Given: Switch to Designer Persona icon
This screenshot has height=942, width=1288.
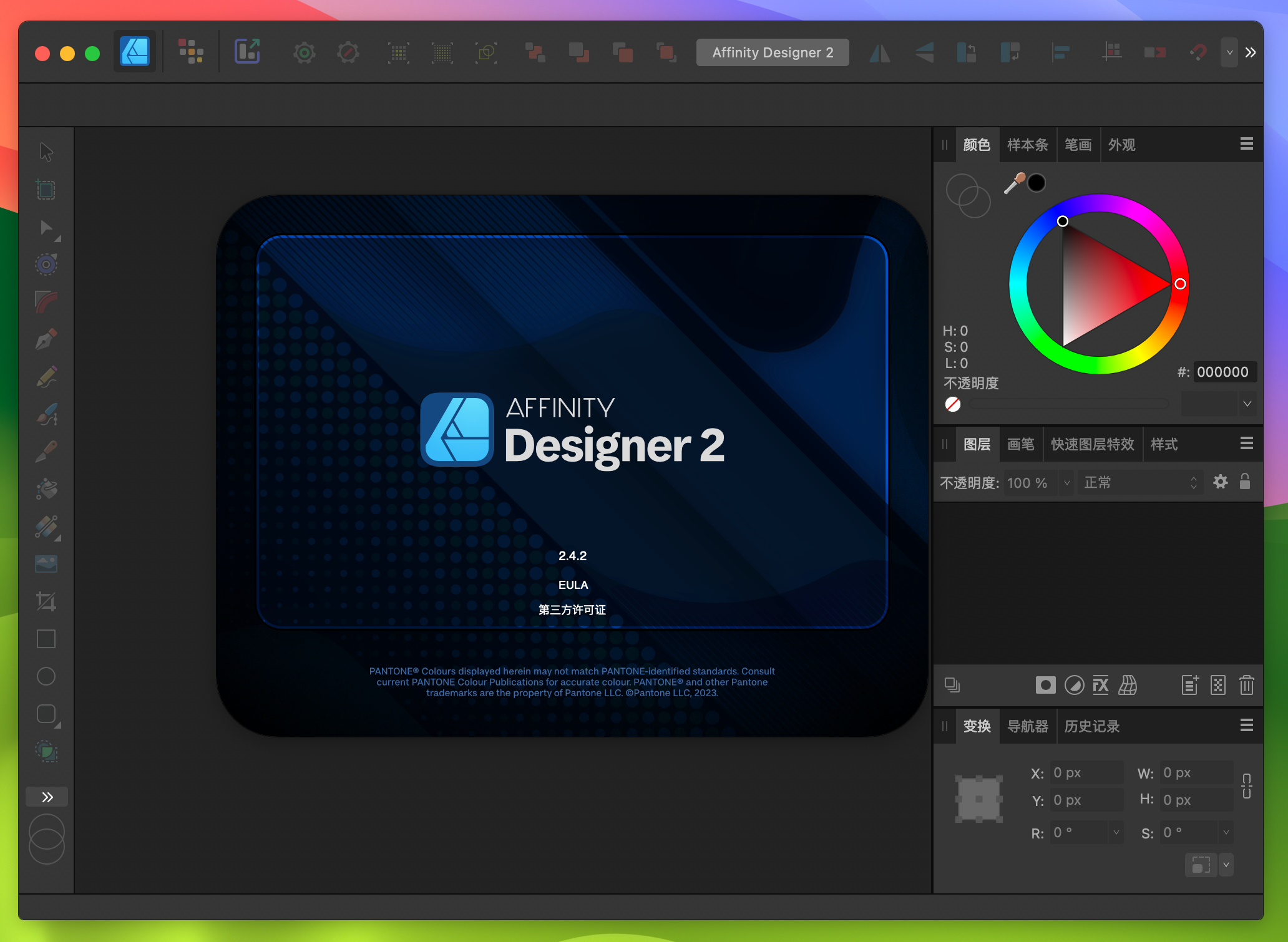Looking at the screenshot, I should (135, 52).
